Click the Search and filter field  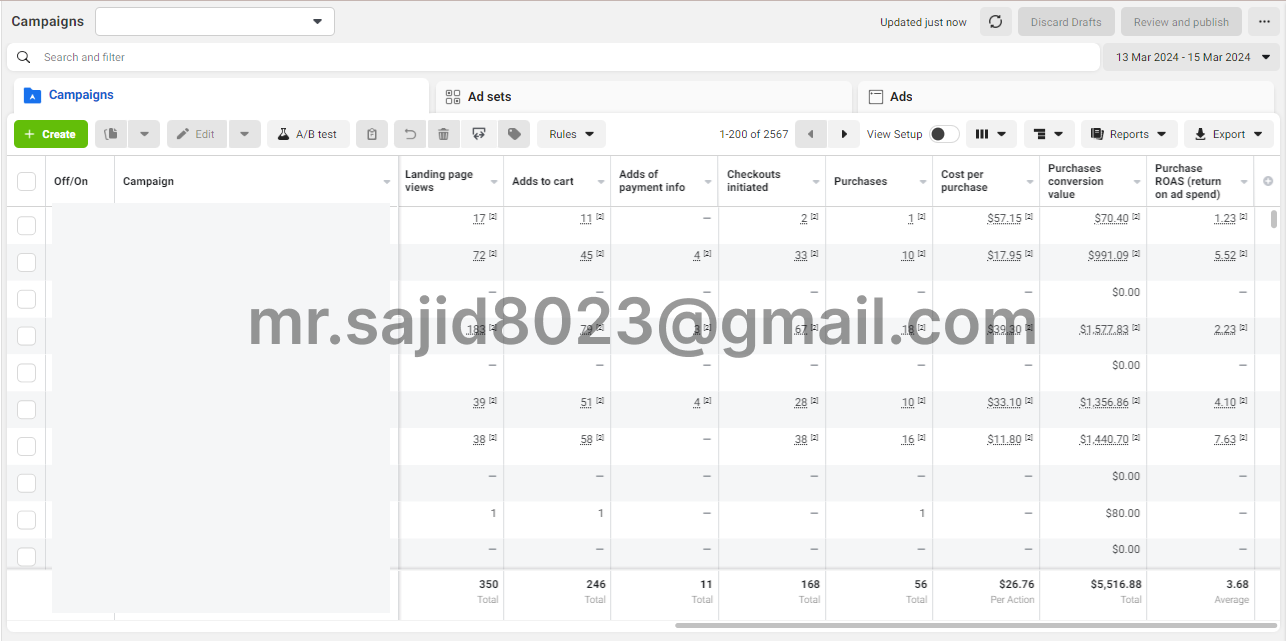coord(560,57)
